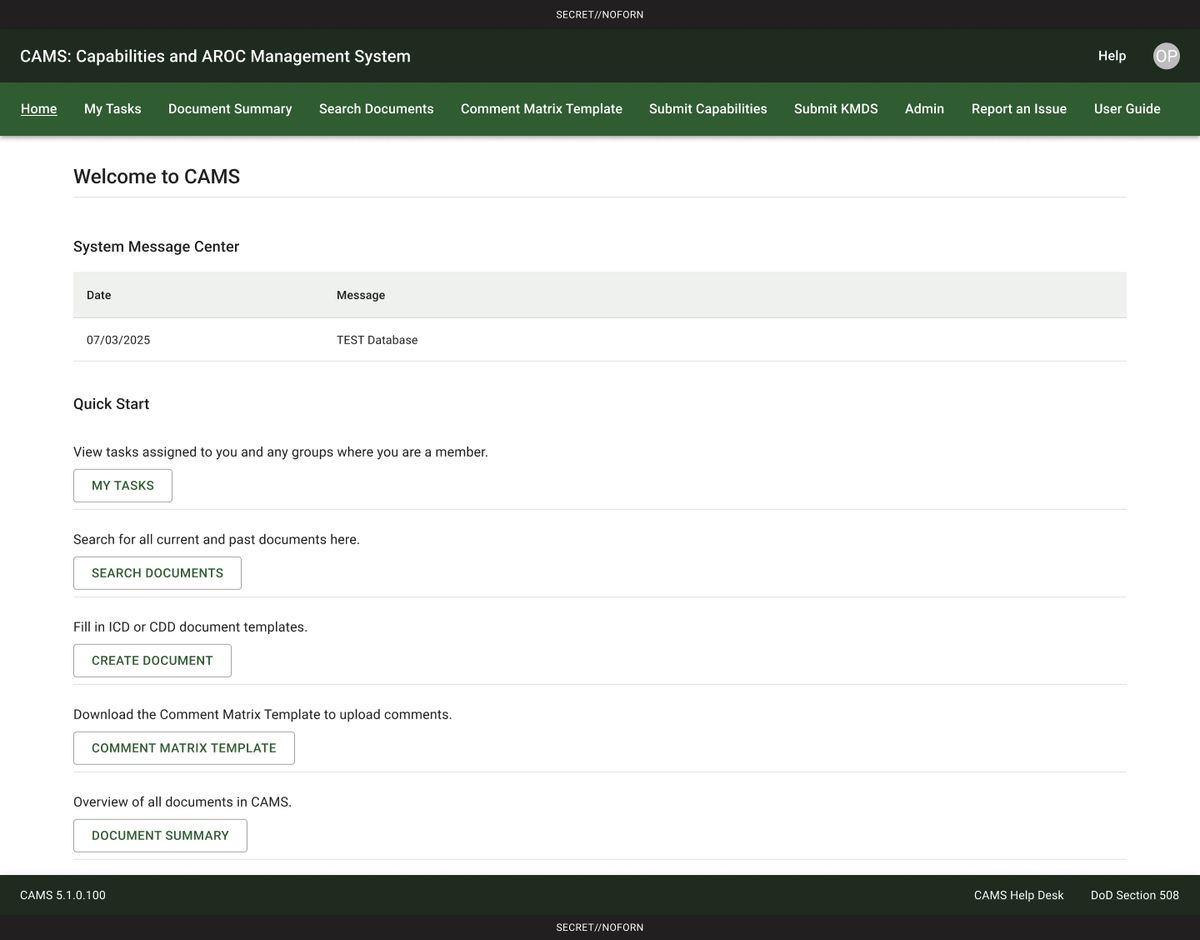Screen dimensions: 1200x940
Task: Click the CAMS application title in header
Action: (215, 56)
